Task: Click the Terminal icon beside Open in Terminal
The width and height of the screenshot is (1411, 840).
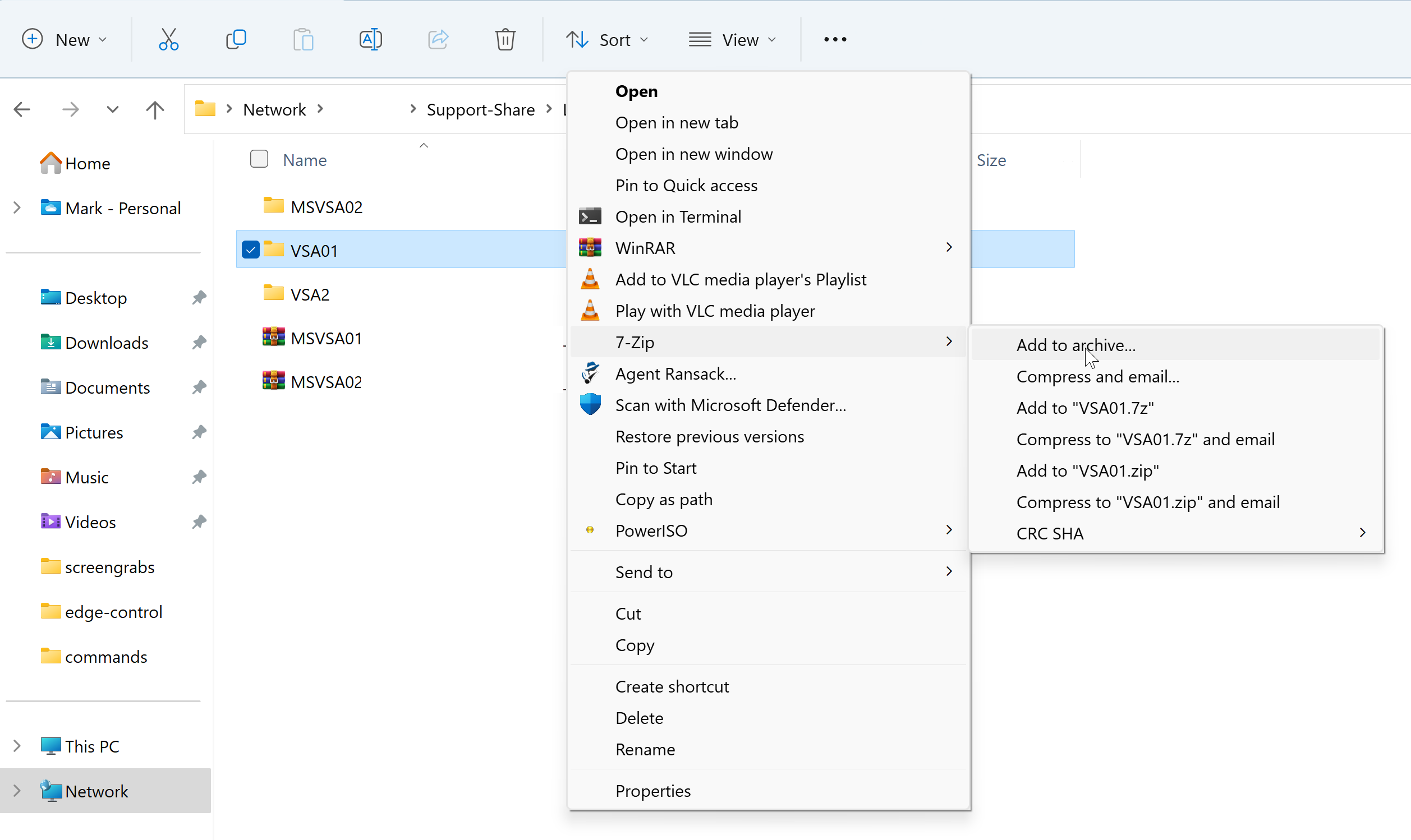Action: (x=590, y=217)
